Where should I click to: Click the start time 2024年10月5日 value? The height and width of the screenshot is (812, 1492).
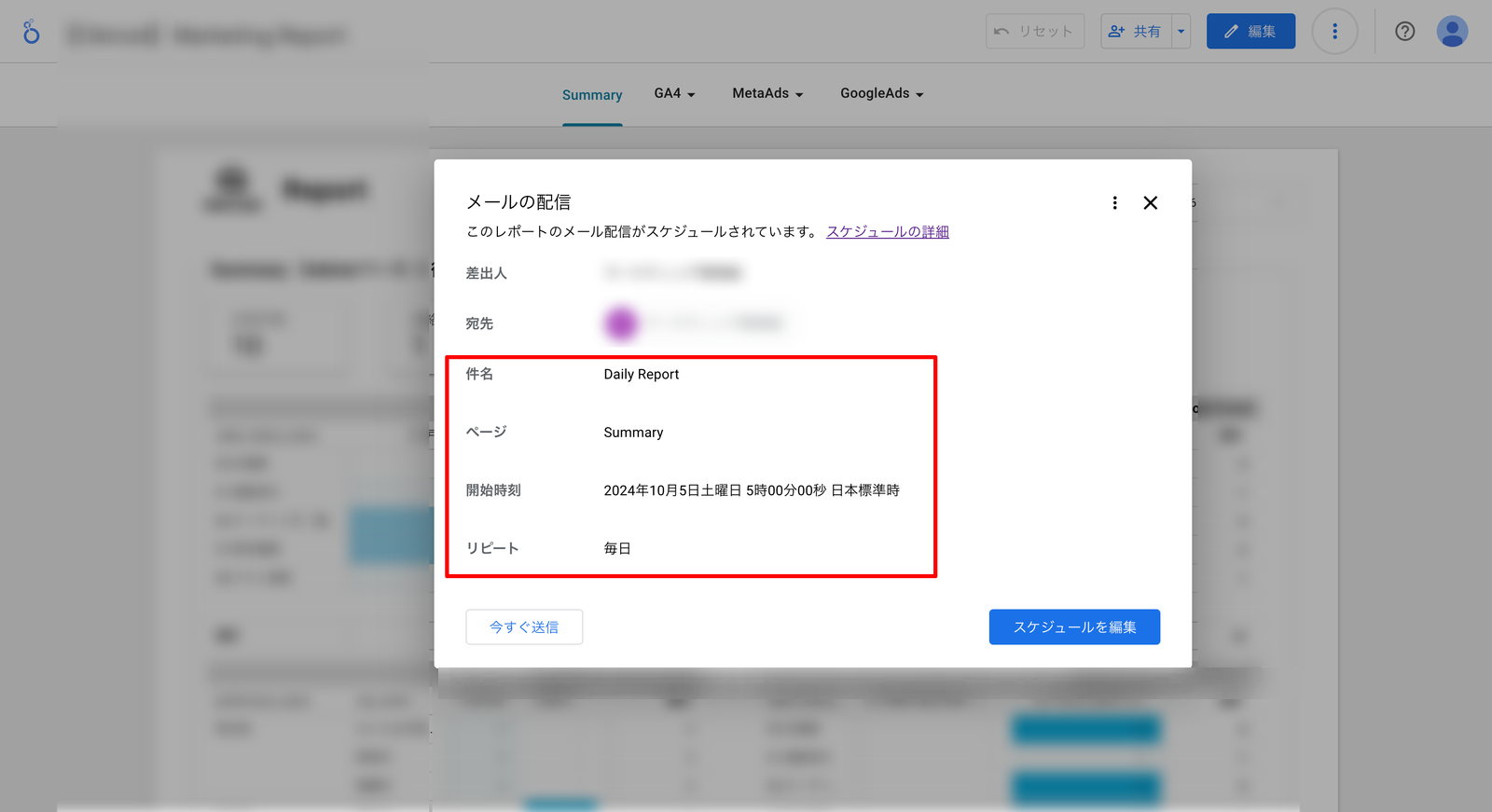(x=752, y=490)
